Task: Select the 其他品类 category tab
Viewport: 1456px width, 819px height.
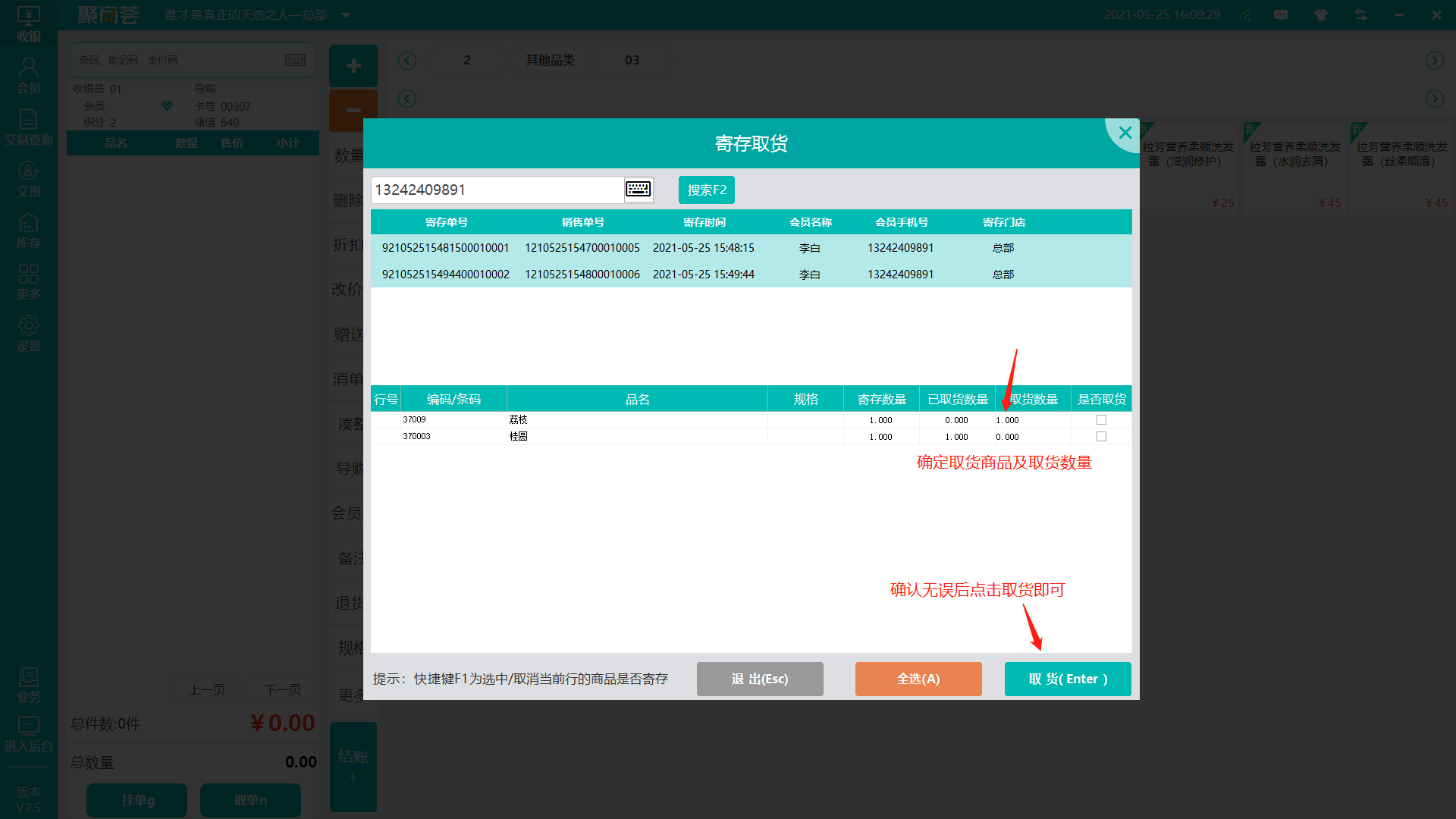Action: coord(550,60)
